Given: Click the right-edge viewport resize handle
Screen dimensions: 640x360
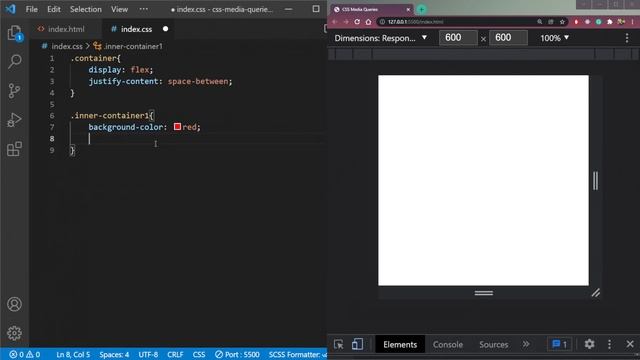Looking at the screenshot, I should tap(596, 180).
